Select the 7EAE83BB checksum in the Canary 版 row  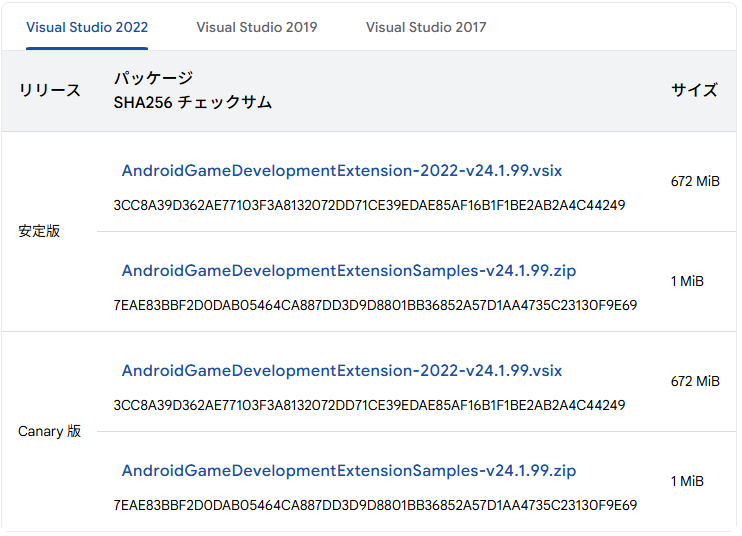coord(375,505)
